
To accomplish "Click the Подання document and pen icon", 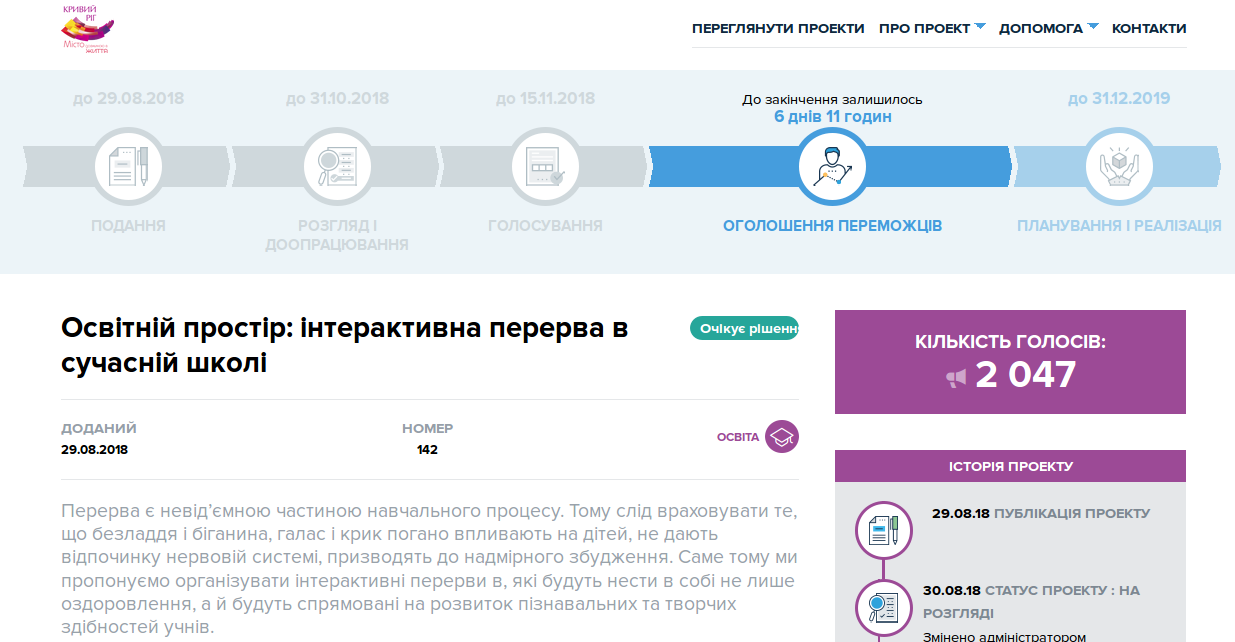I will click(128, 166).
